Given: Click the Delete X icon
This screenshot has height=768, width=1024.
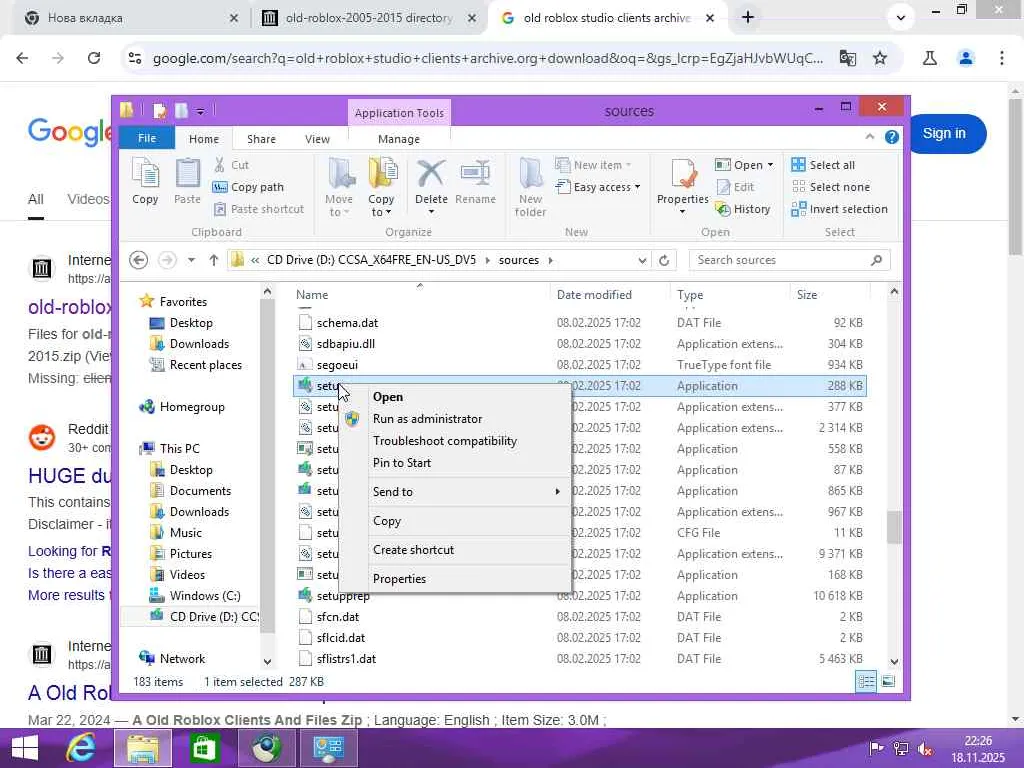Looking at the screenshot, I should [431, 175].
